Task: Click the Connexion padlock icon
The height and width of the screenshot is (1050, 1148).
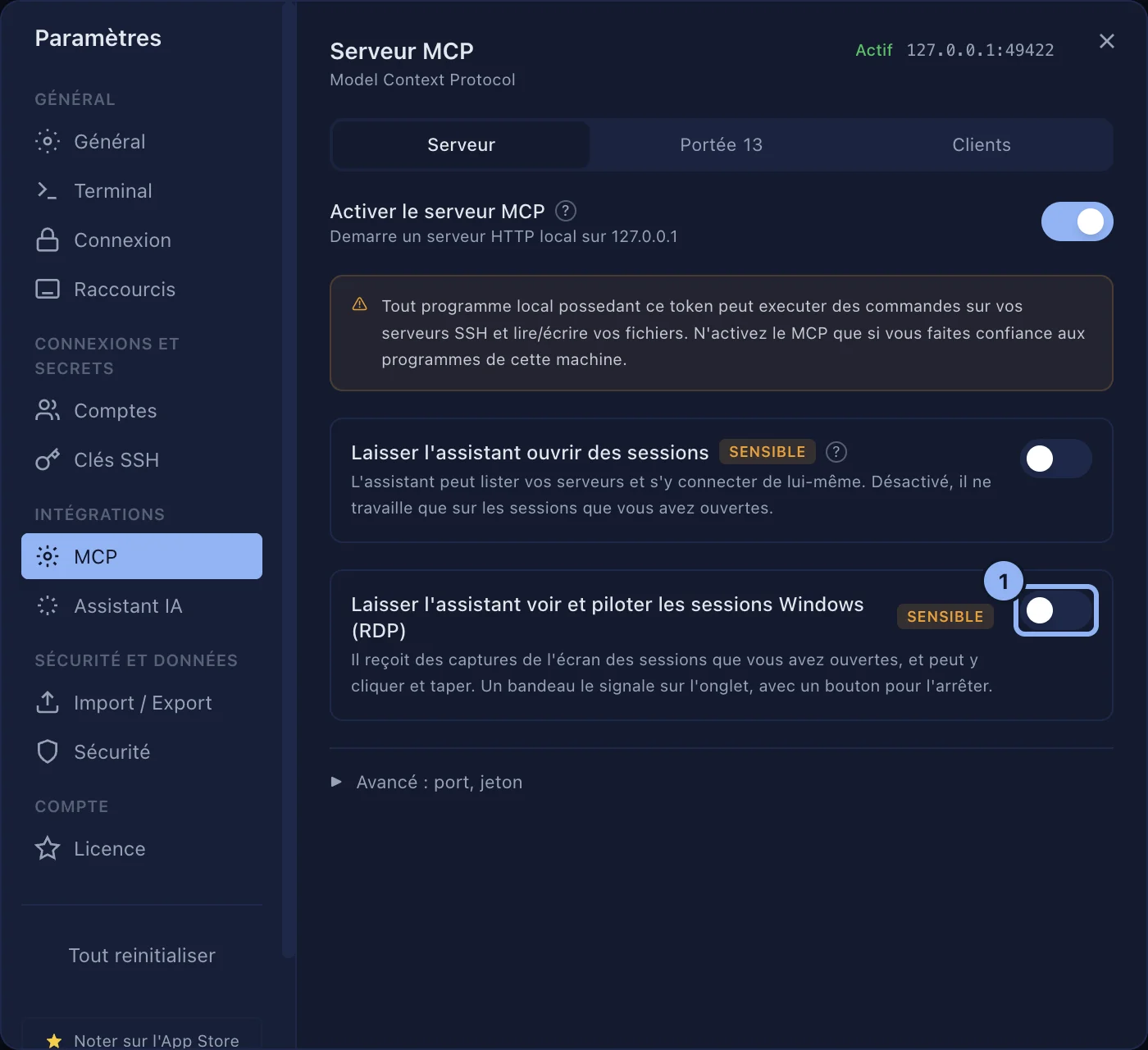Action: point(48,240)
